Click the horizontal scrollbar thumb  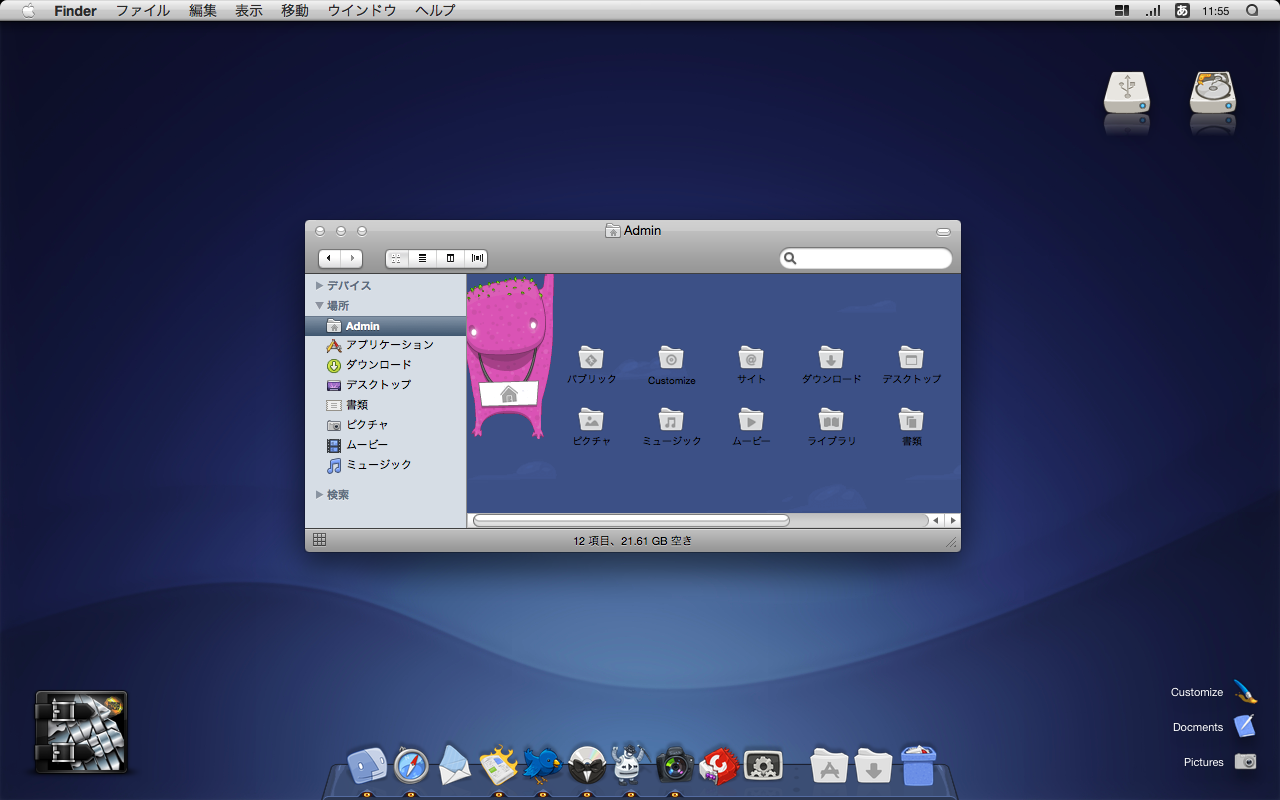[631, 520]
